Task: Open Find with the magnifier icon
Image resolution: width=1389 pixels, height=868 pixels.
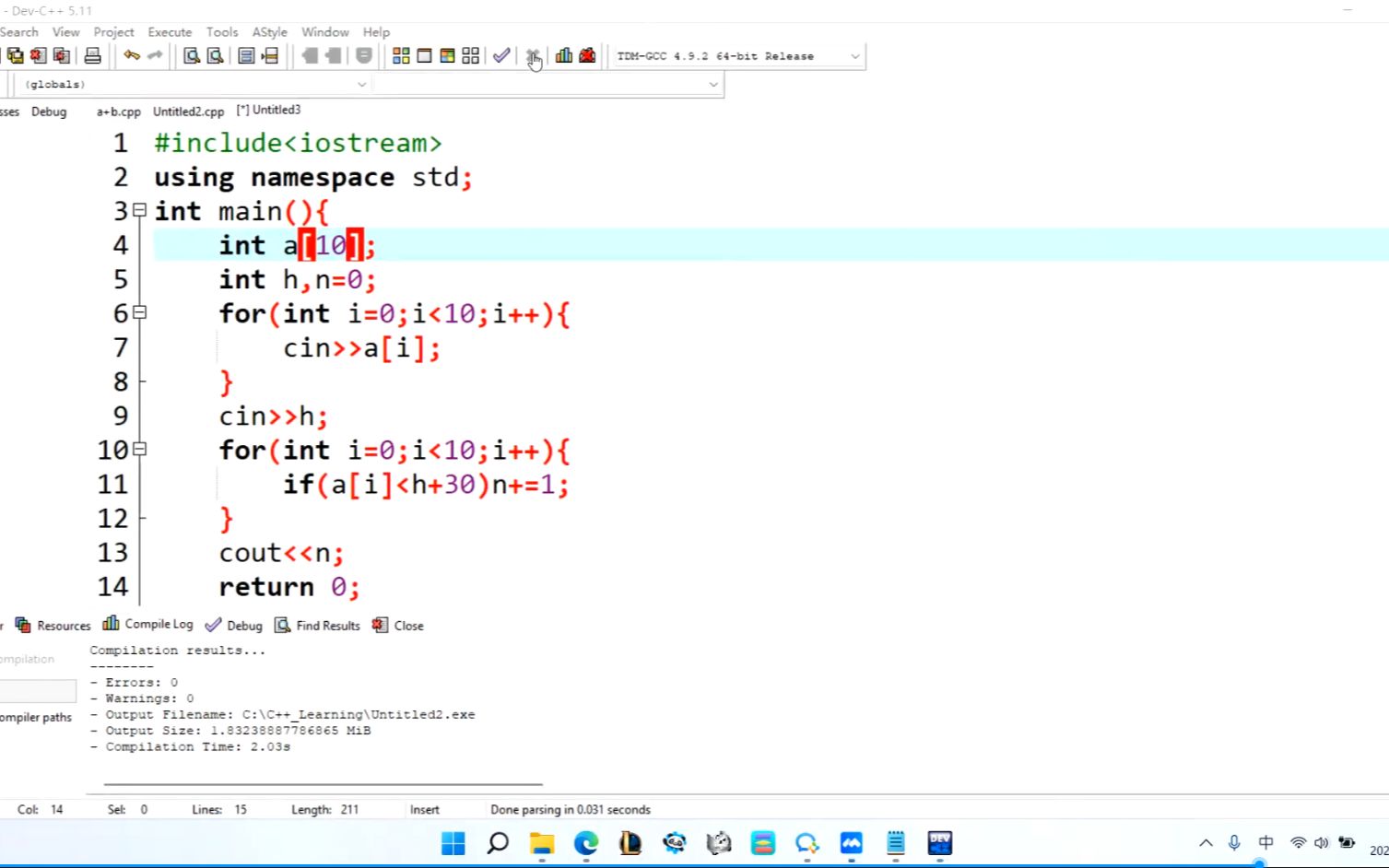Action: coord(192,56)
